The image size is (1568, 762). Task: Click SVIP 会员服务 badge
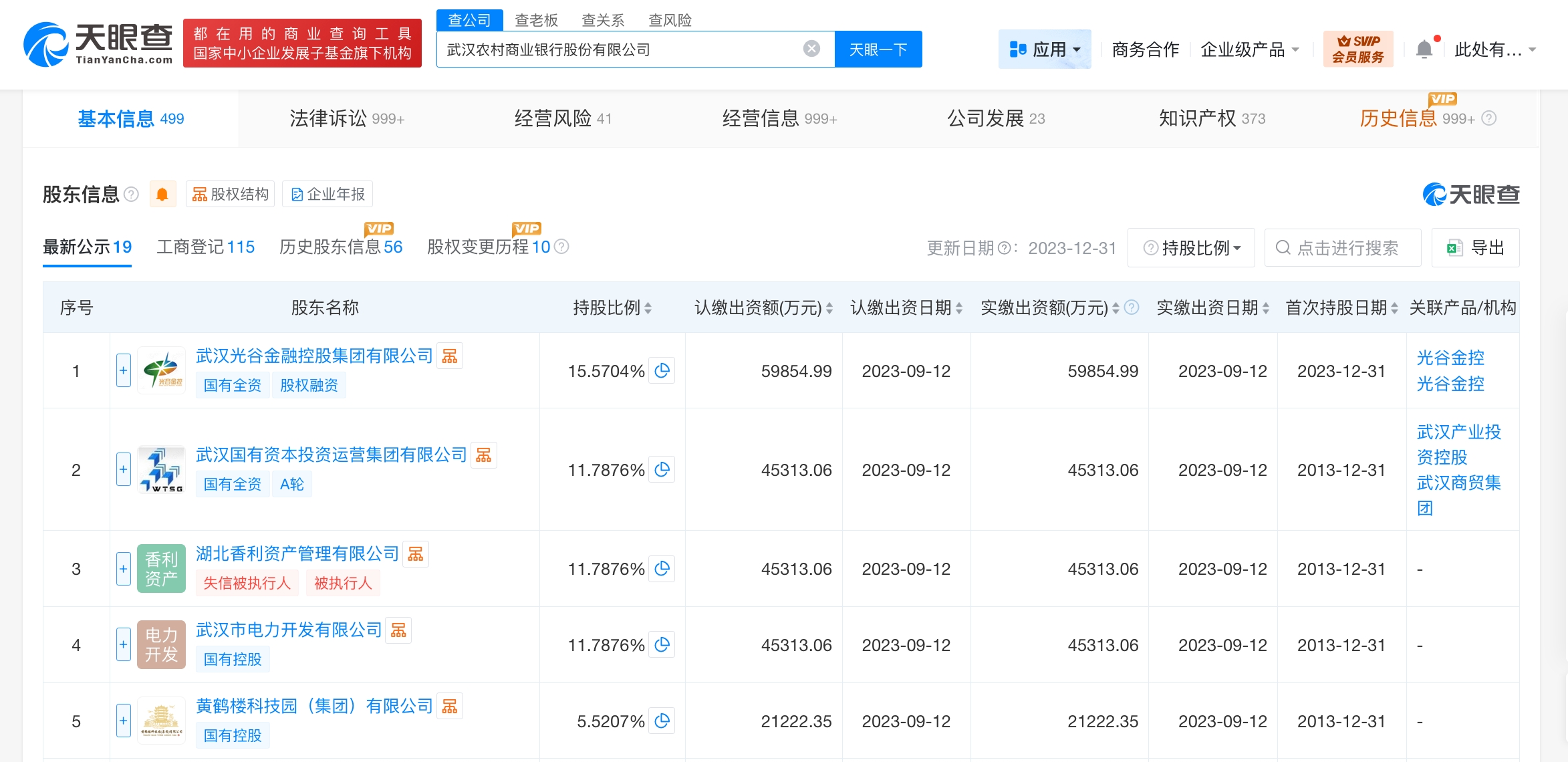pos(1357,49)
